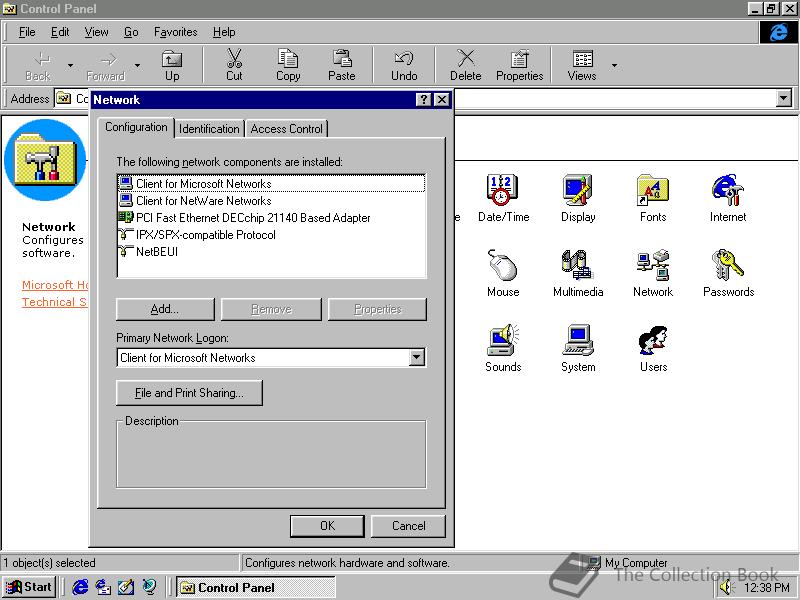Select IPX/SPX-compatible Protocol

pyautogui.click(x=271, y=235)
